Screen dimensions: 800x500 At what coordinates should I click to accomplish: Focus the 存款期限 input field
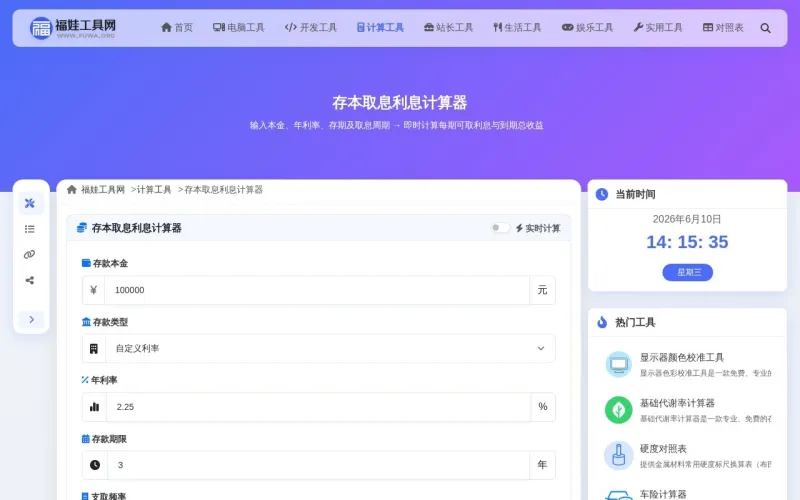point(318,465)
